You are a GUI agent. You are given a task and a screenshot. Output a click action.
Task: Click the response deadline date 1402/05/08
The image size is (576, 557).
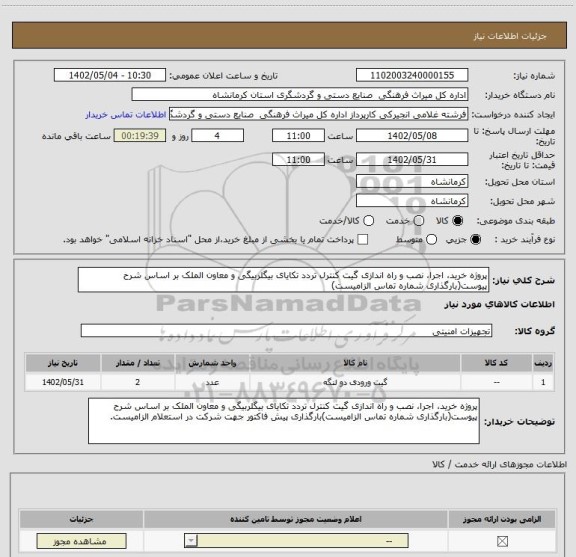tap(412, 136)
